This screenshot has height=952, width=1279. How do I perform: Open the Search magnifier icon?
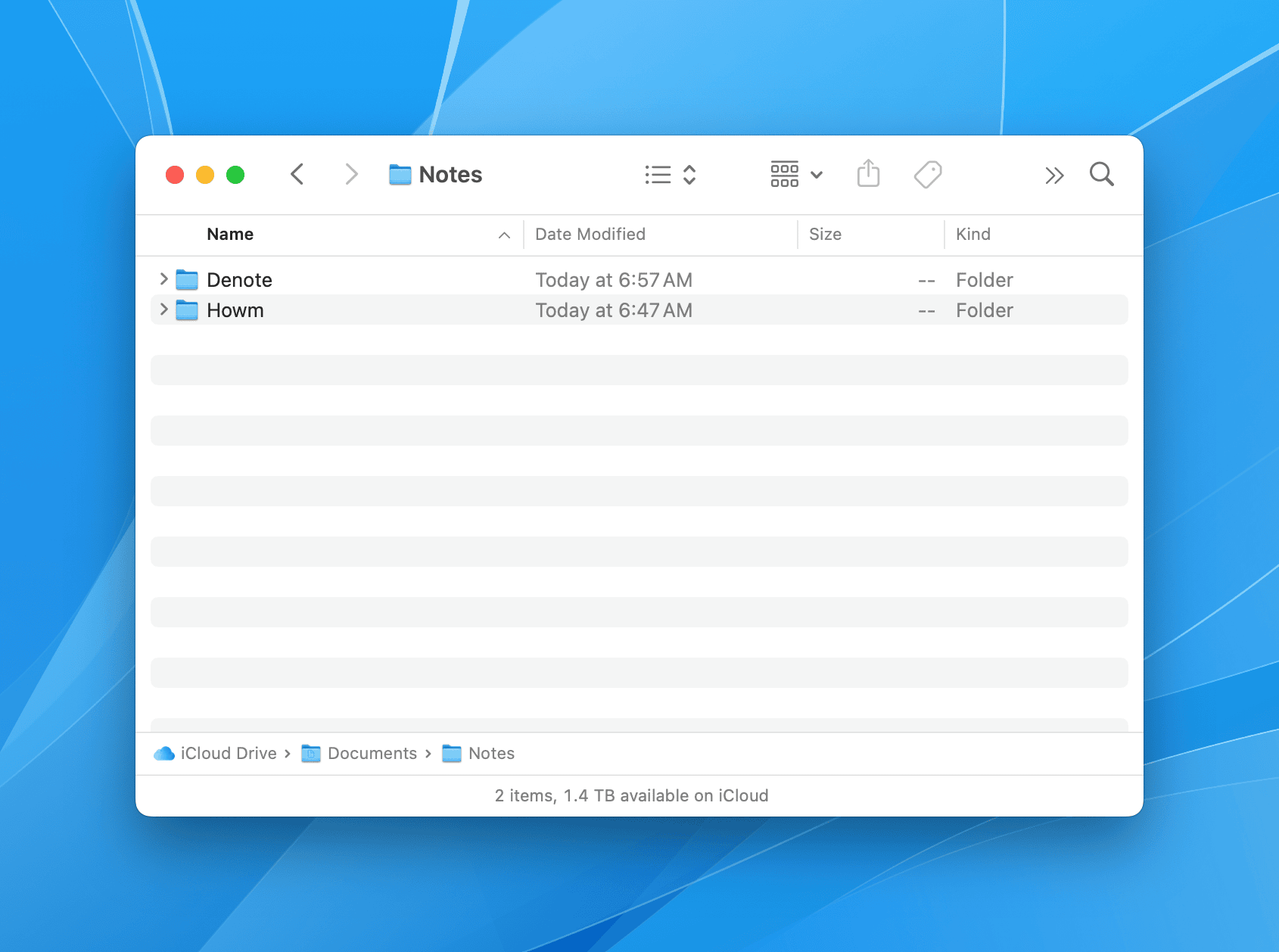coord(1101,175)
